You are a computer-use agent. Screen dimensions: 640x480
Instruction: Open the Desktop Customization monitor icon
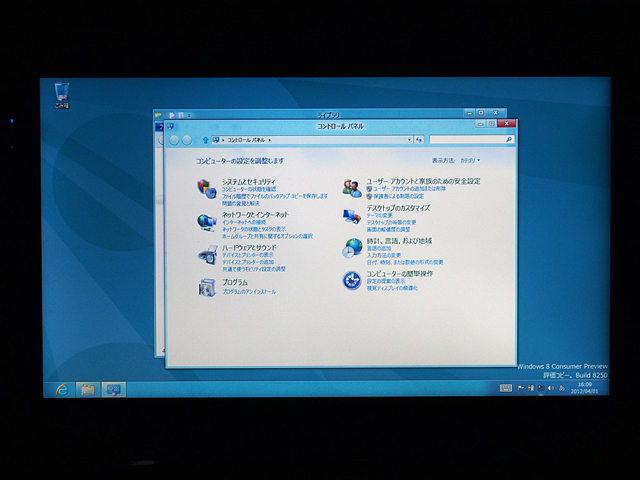(352, 216)
